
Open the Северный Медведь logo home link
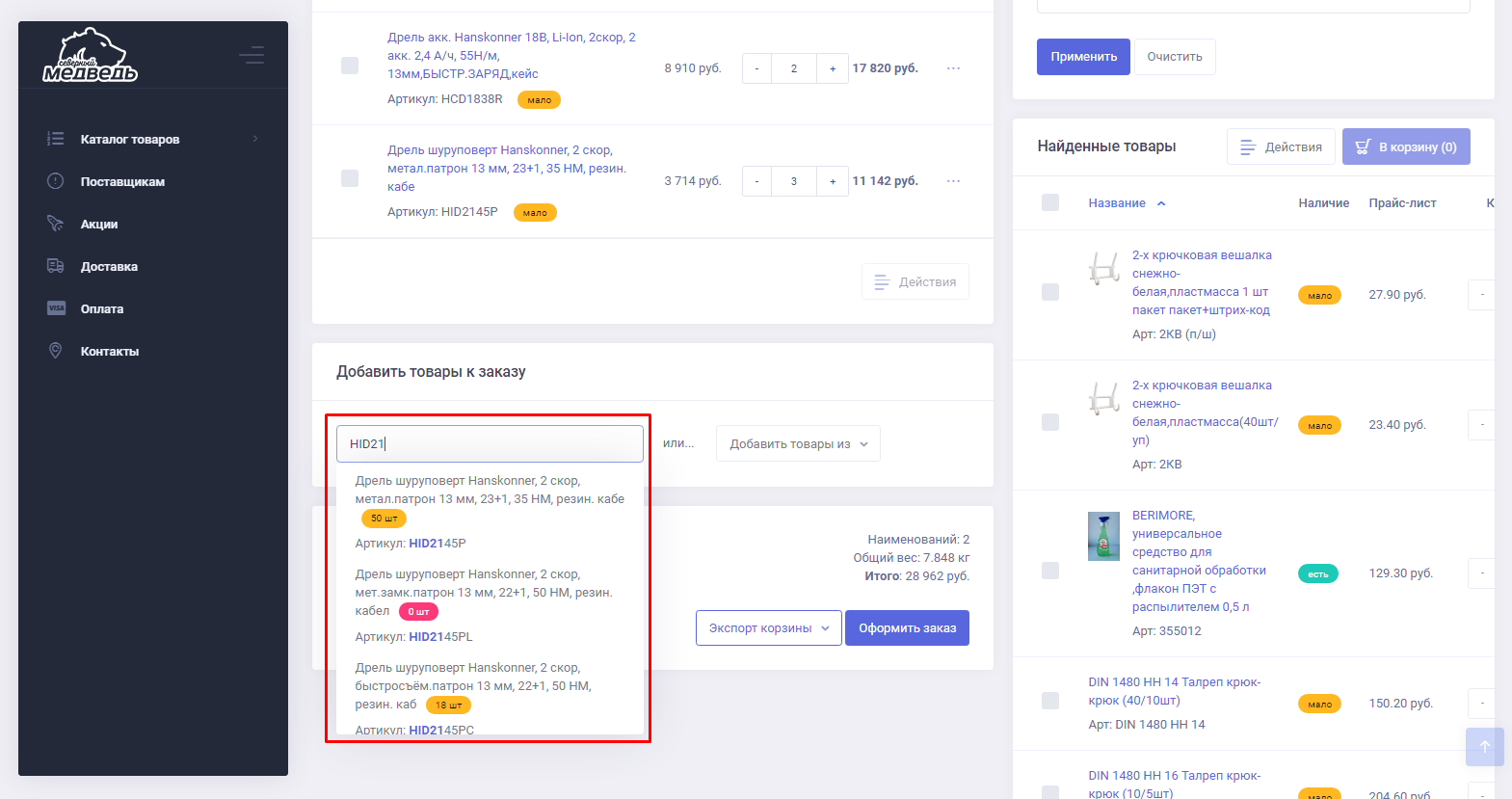pyautogui.click(x=91, y=55)
